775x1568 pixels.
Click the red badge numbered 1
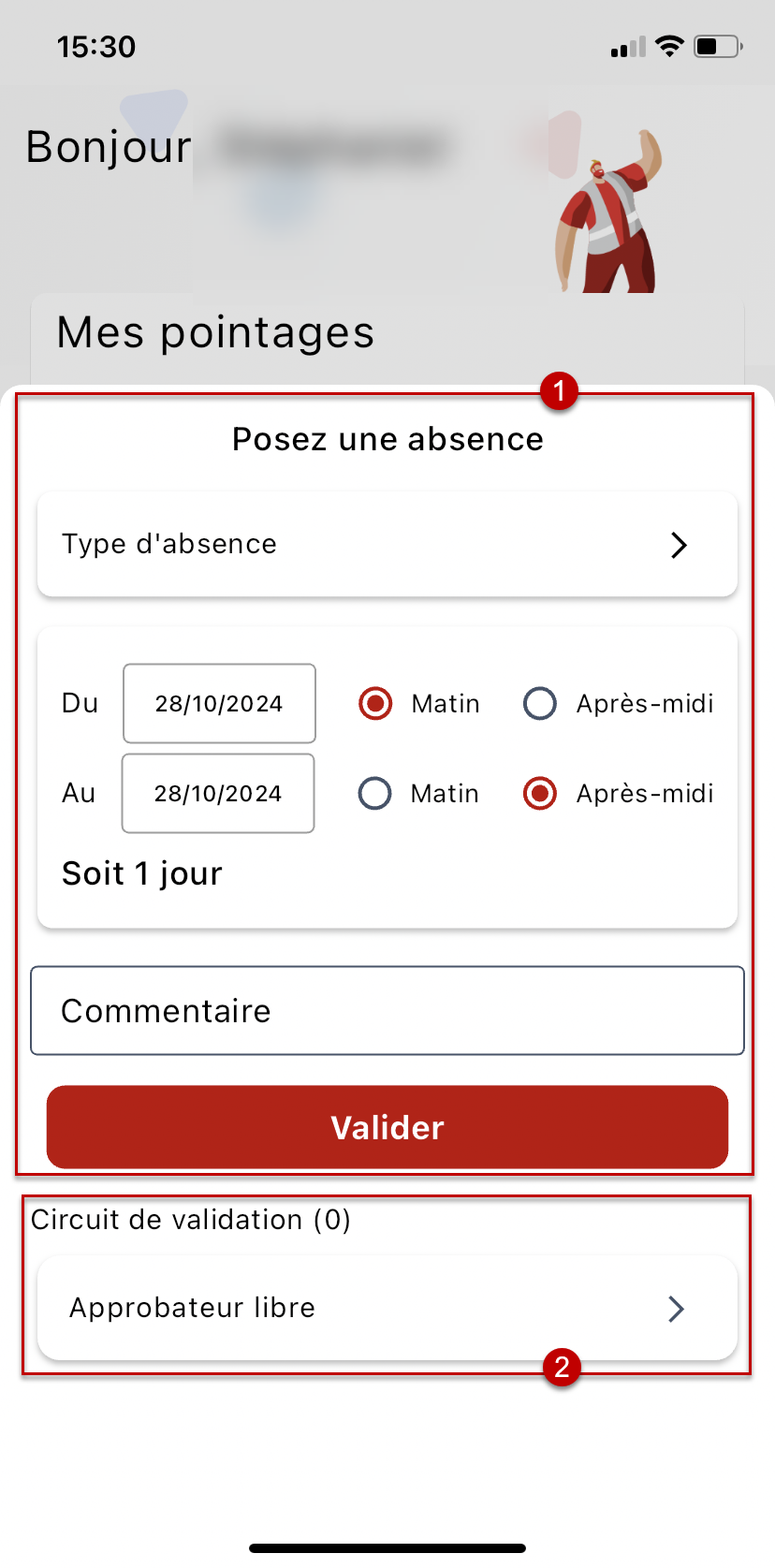click(559, 390)
